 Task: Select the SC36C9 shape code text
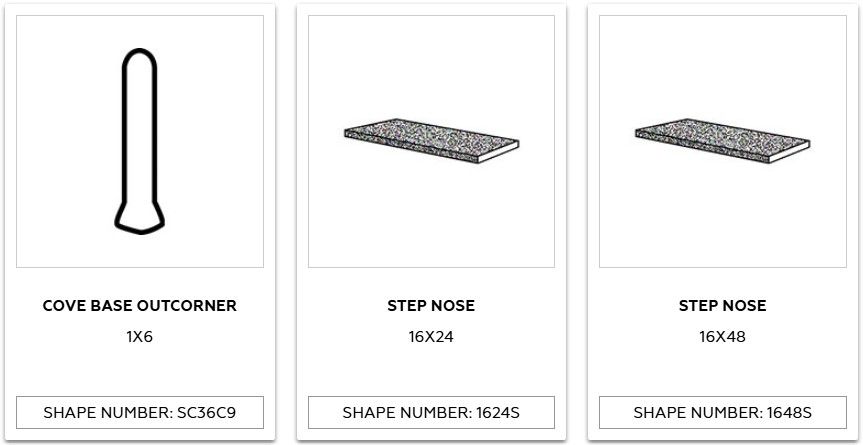[x=206, y=412]
